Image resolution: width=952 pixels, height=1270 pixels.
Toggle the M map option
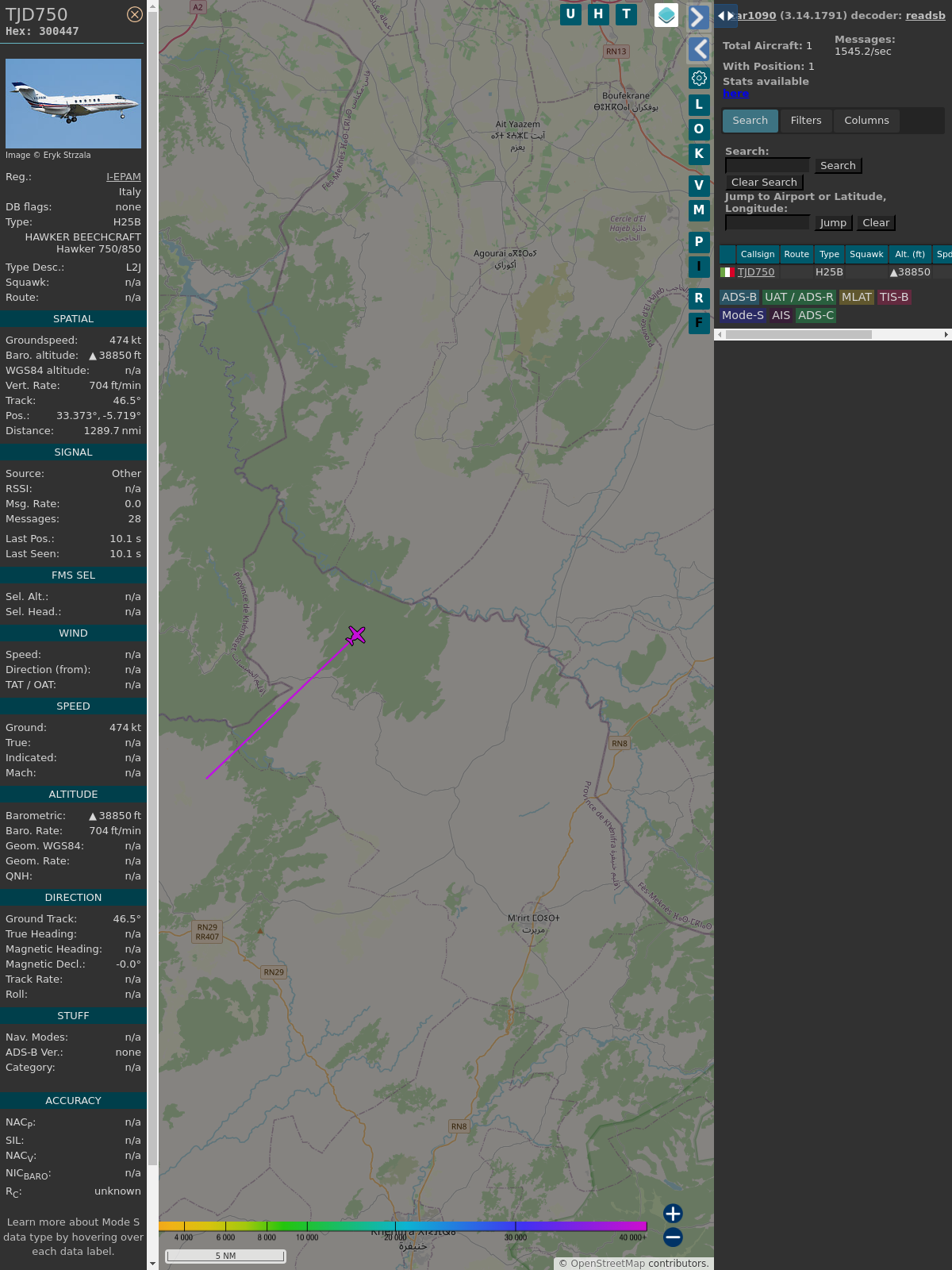[x=699, y=210]
